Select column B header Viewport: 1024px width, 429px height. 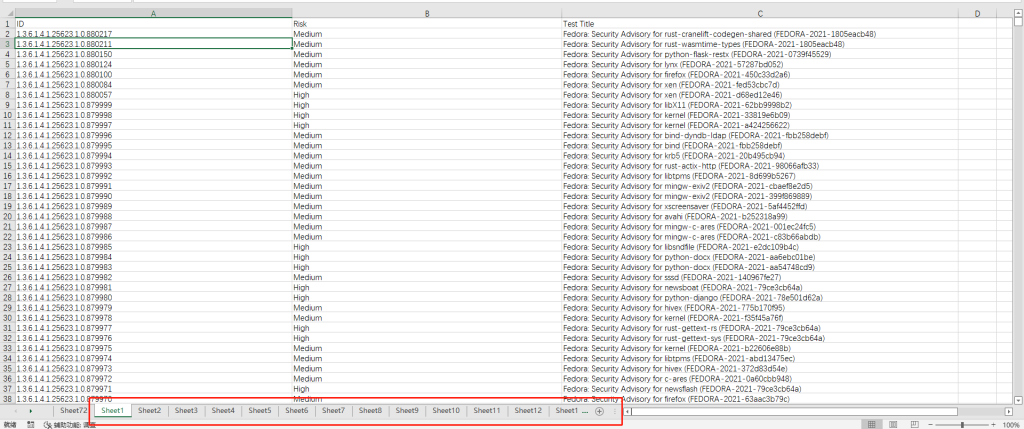[426, 13]
